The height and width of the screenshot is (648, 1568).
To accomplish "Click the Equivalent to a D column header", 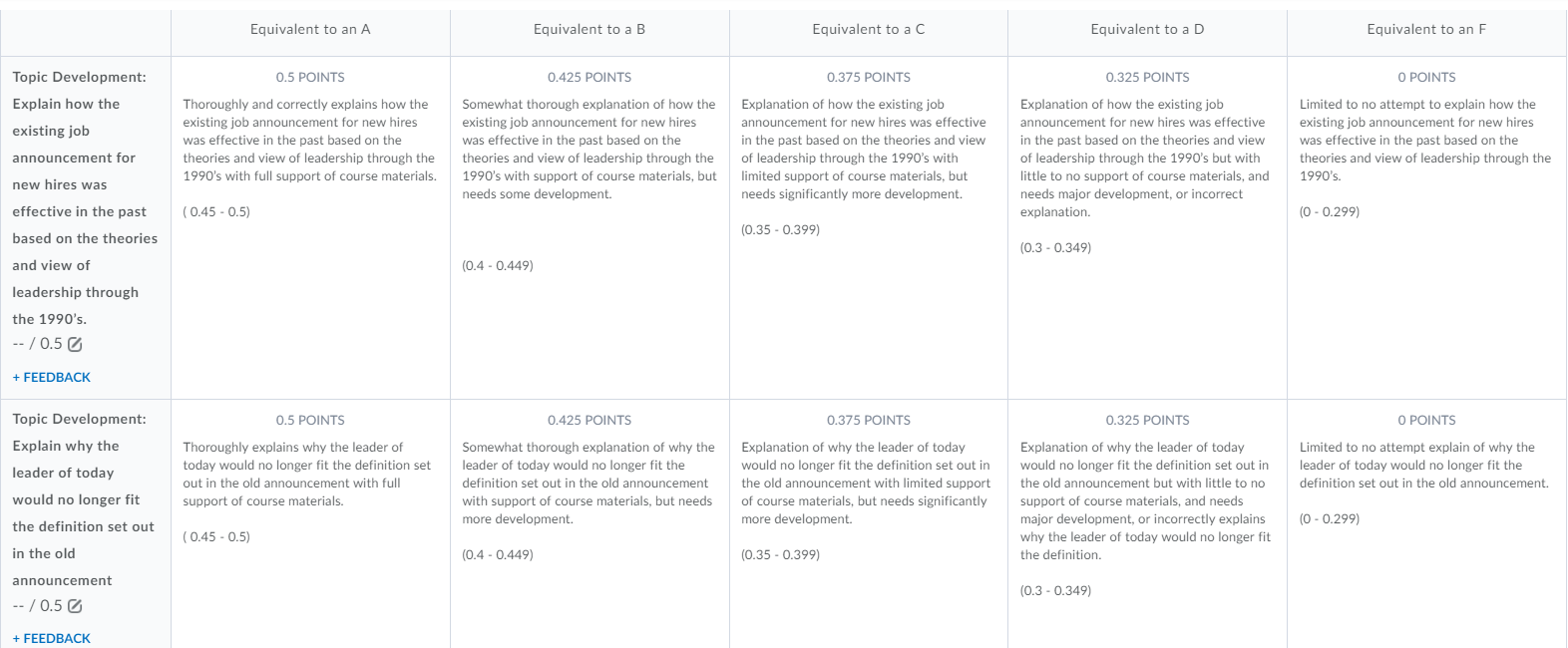I will 1147,29.
